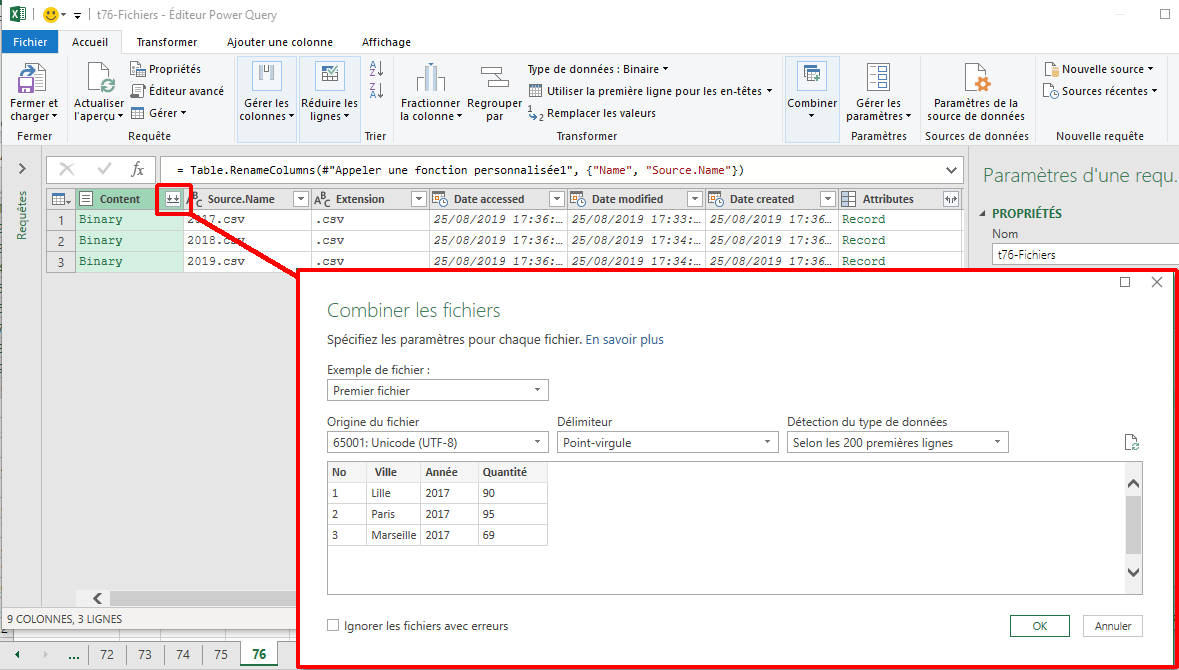The width and height of the screenshot is (1179, 670).
Task: Open the Date created column filter dropdown
Action: [828, 199]
